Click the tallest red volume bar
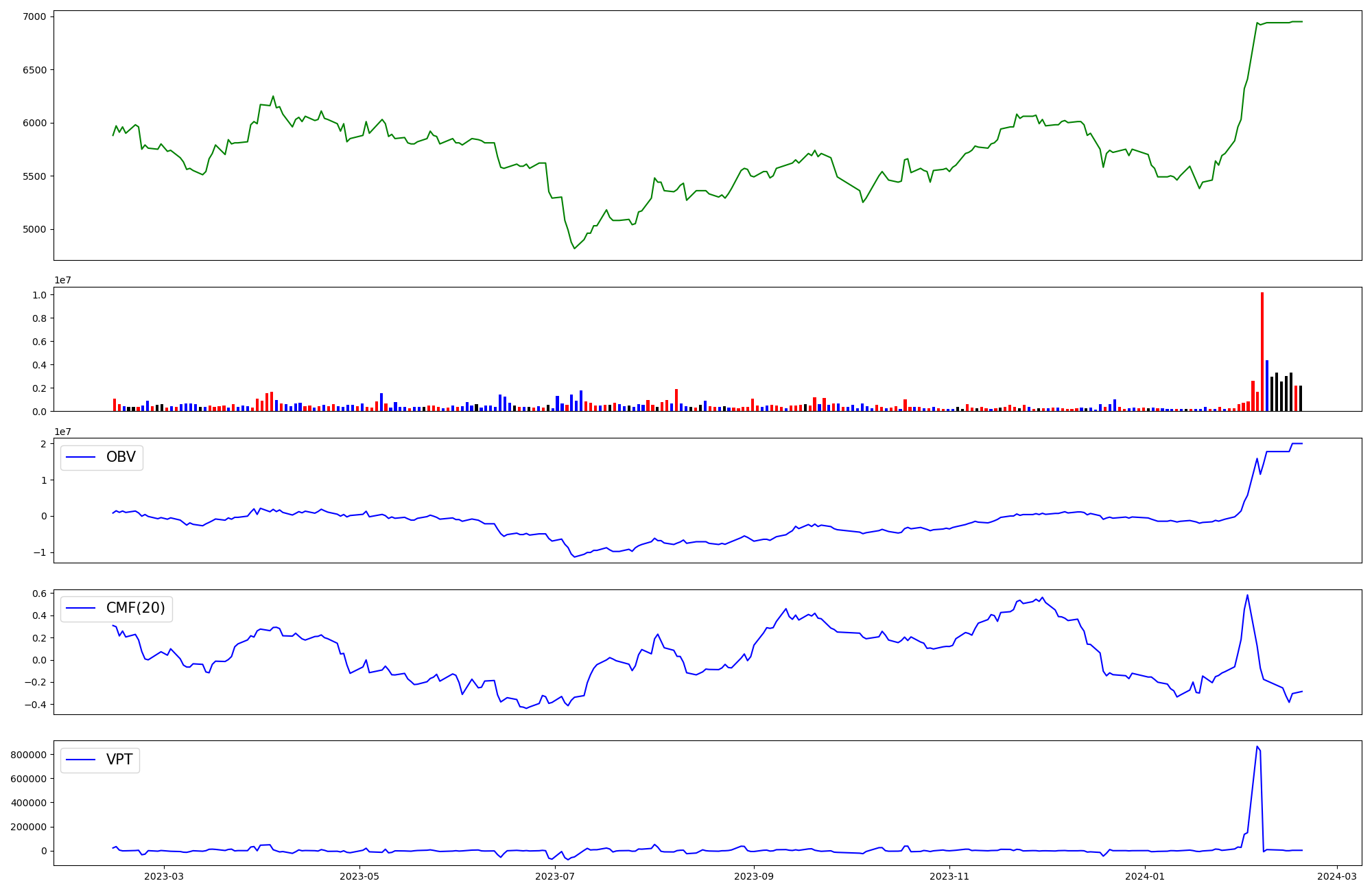This screenshot has height=892, width=1372. point(1262,352)
